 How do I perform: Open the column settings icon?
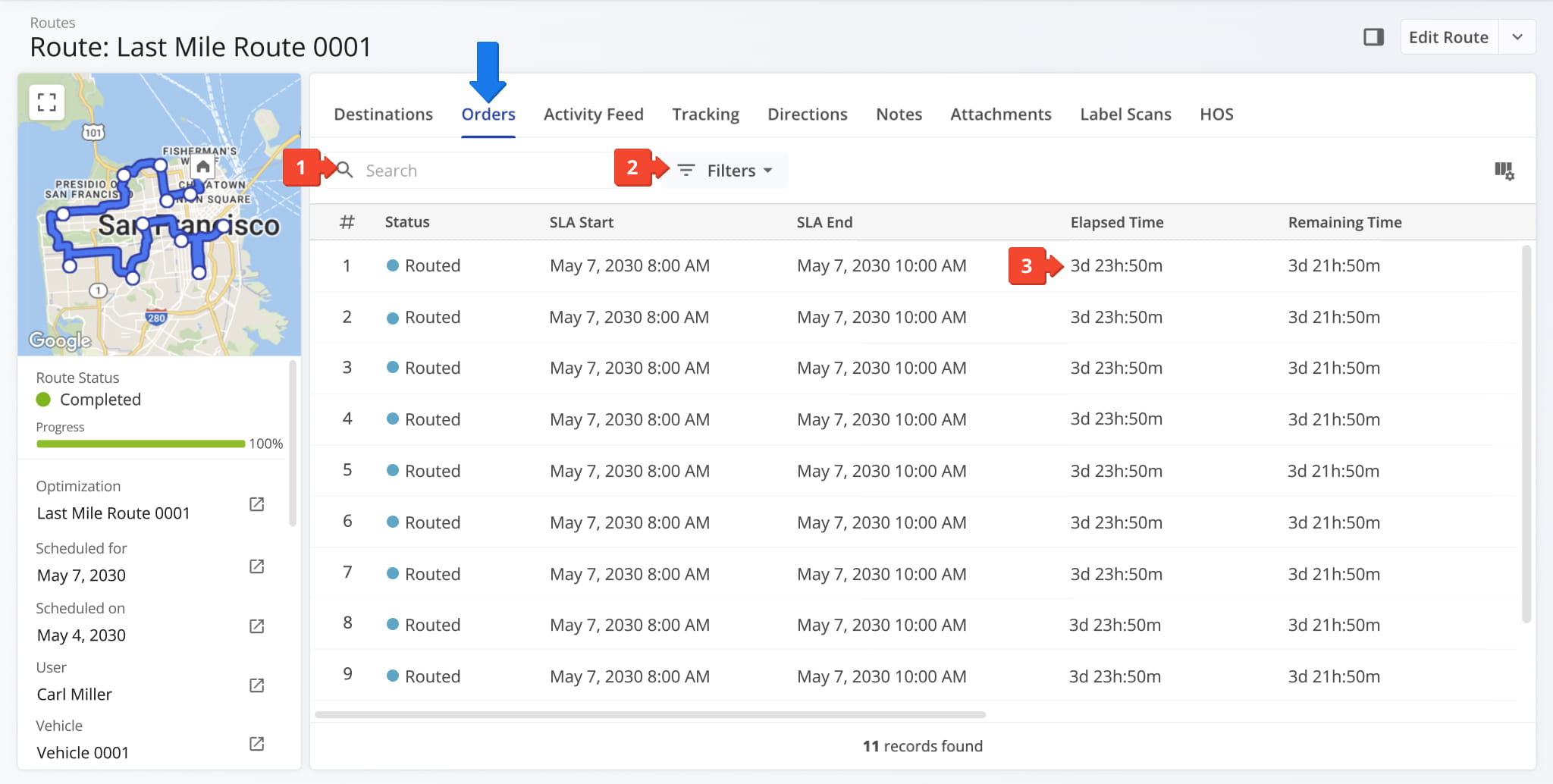(1504, 171)
